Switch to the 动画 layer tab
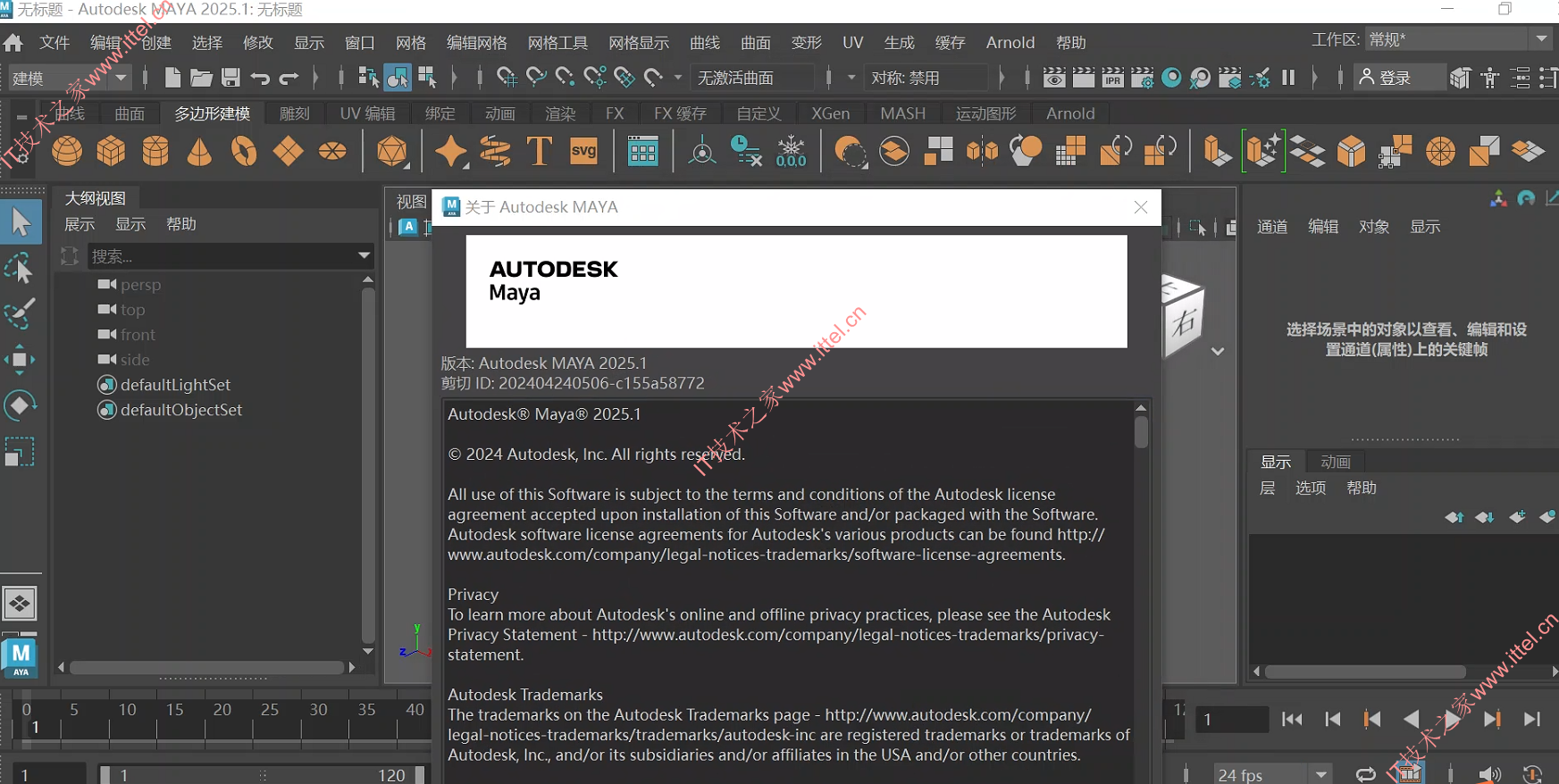 pyautogui.click(x=1336, y=462)
